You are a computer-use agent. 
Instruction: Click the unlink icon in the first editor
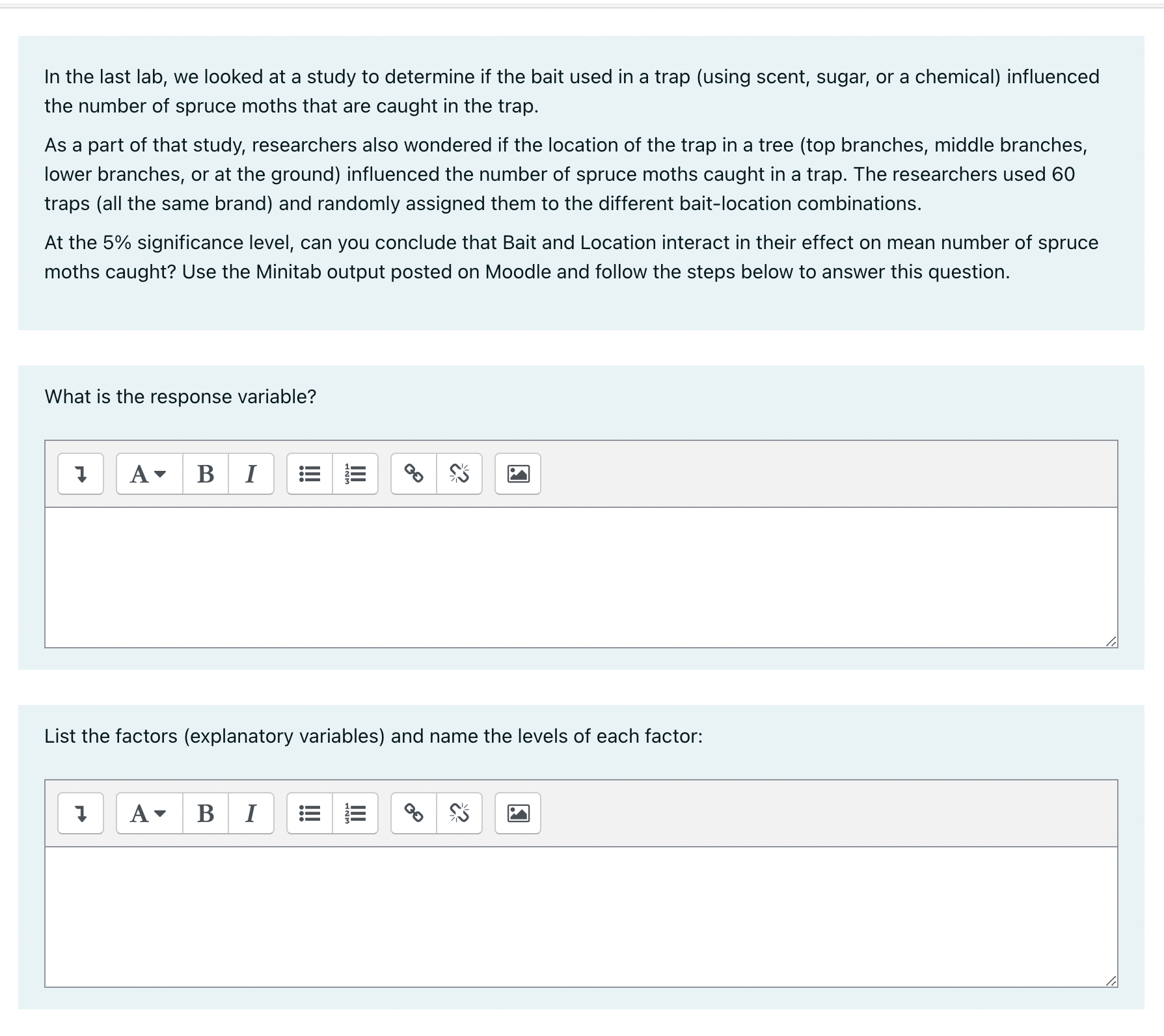pos(459,474)
